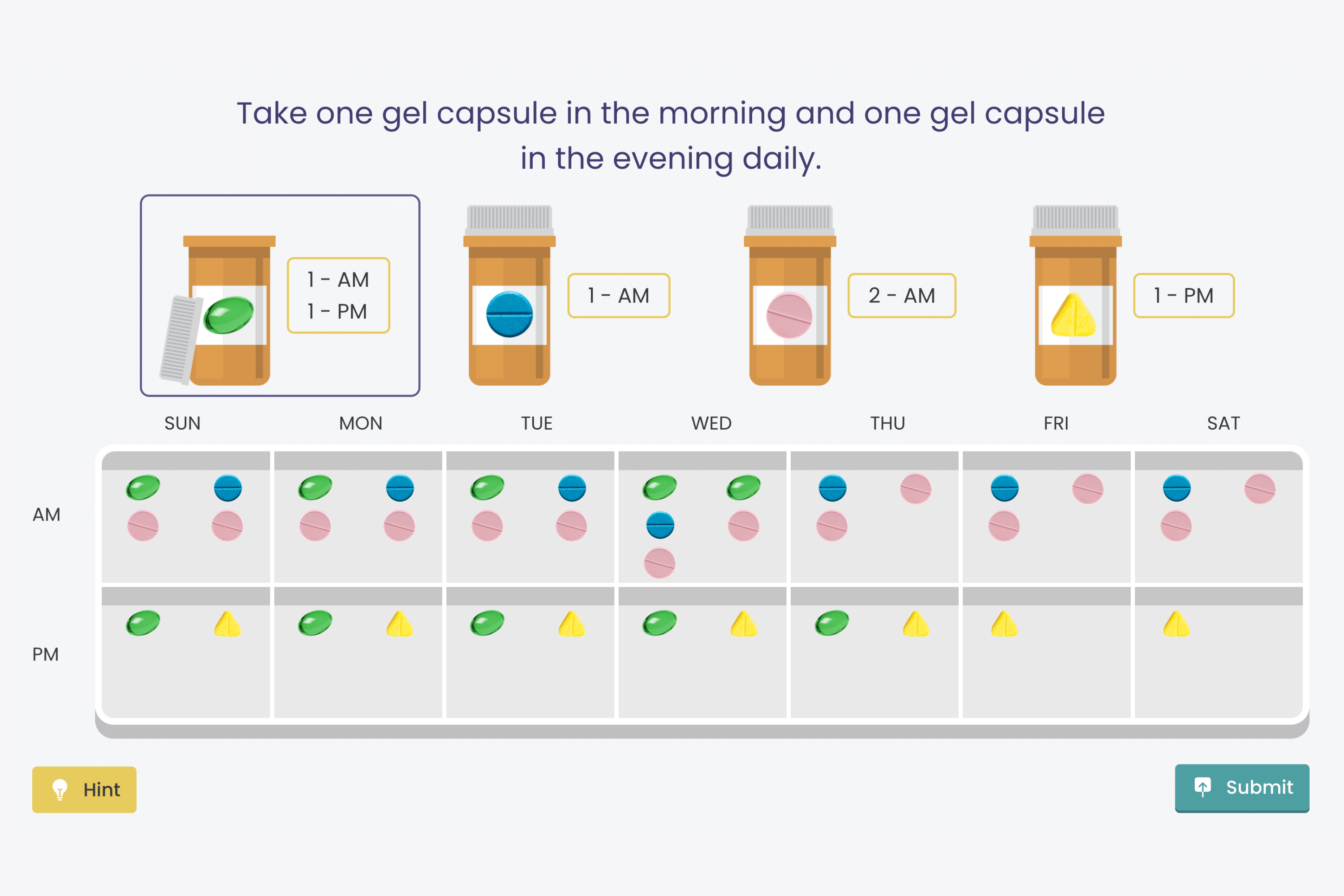The height and width of the screenshot is (896, 1344).
Task: Click the '1 - AM 1 - PM' dosage label
Action: (x=338, y=295)
